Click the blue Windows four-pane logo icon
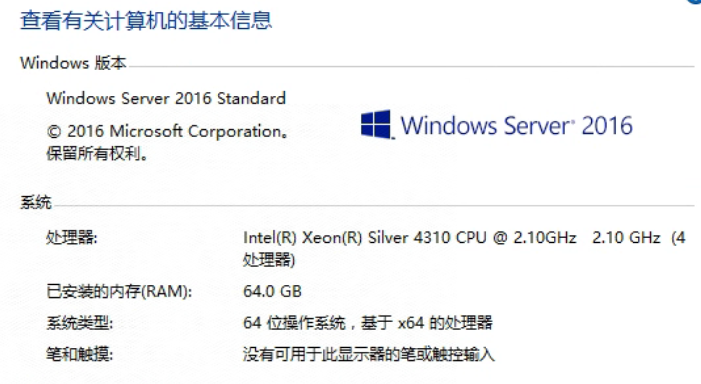The image size is (701, 384). 376,124
